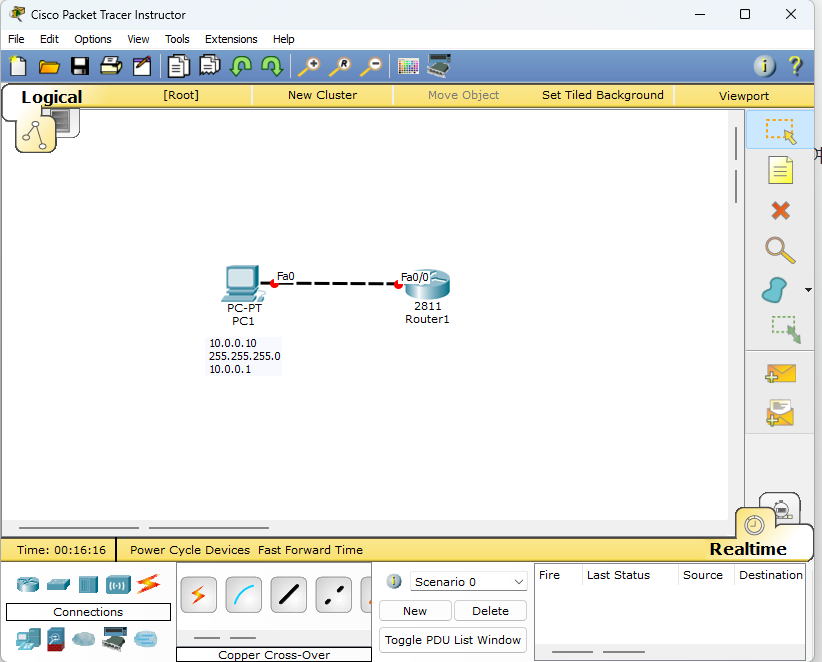This screenshot has height=662, width=822.
Task: Click Fast Forward Time
Action: click(x=310, y=550)
